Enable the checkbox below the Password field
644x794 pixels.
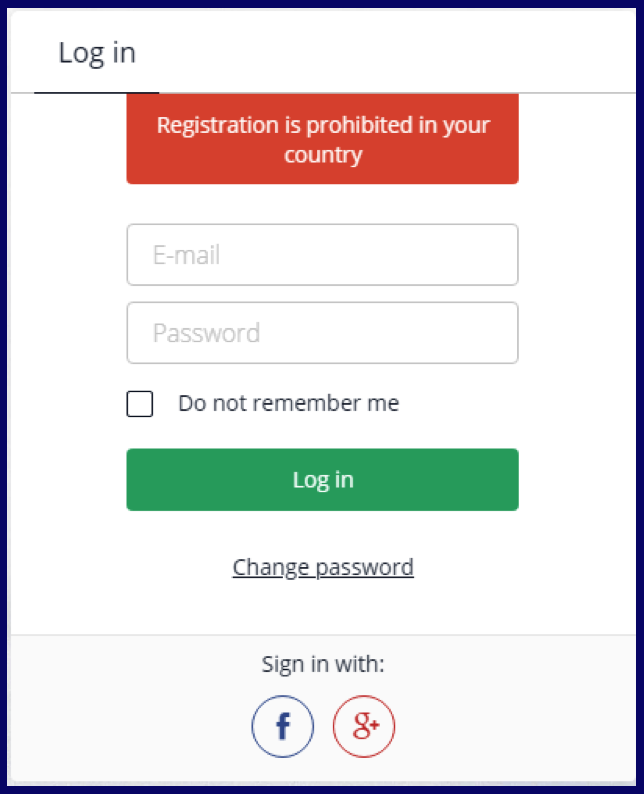coord(140,404)
